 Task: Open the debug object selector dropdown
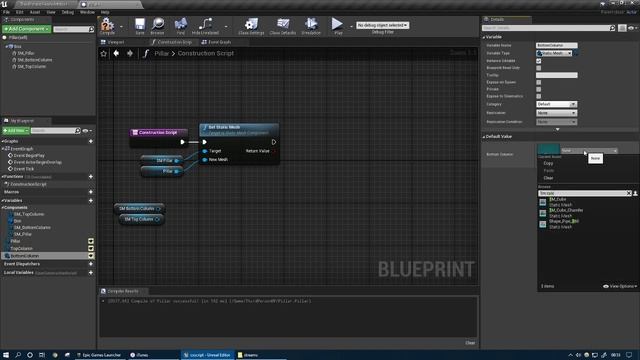[382, 25]
